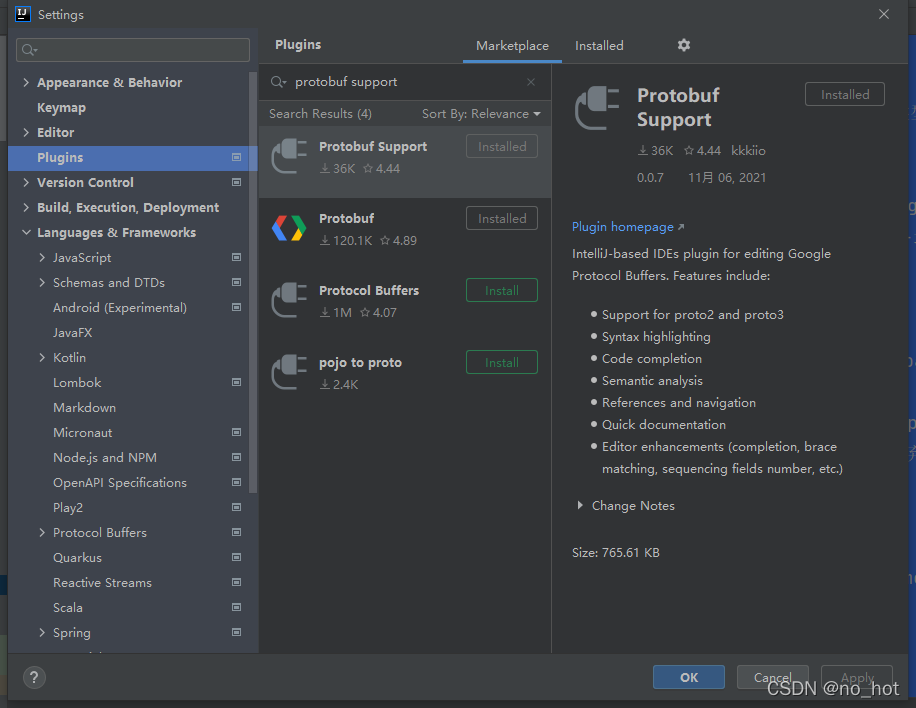Screen dimensions: 916x708
Task: Focus the settings search field
Action: (x=133, y=50)
